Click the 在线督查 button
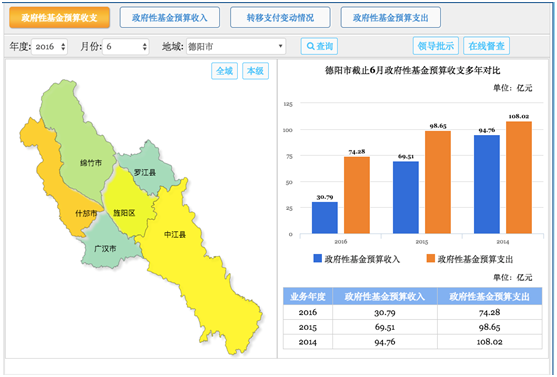The height and width of the screenshot is (377, 557). point(486,46)
